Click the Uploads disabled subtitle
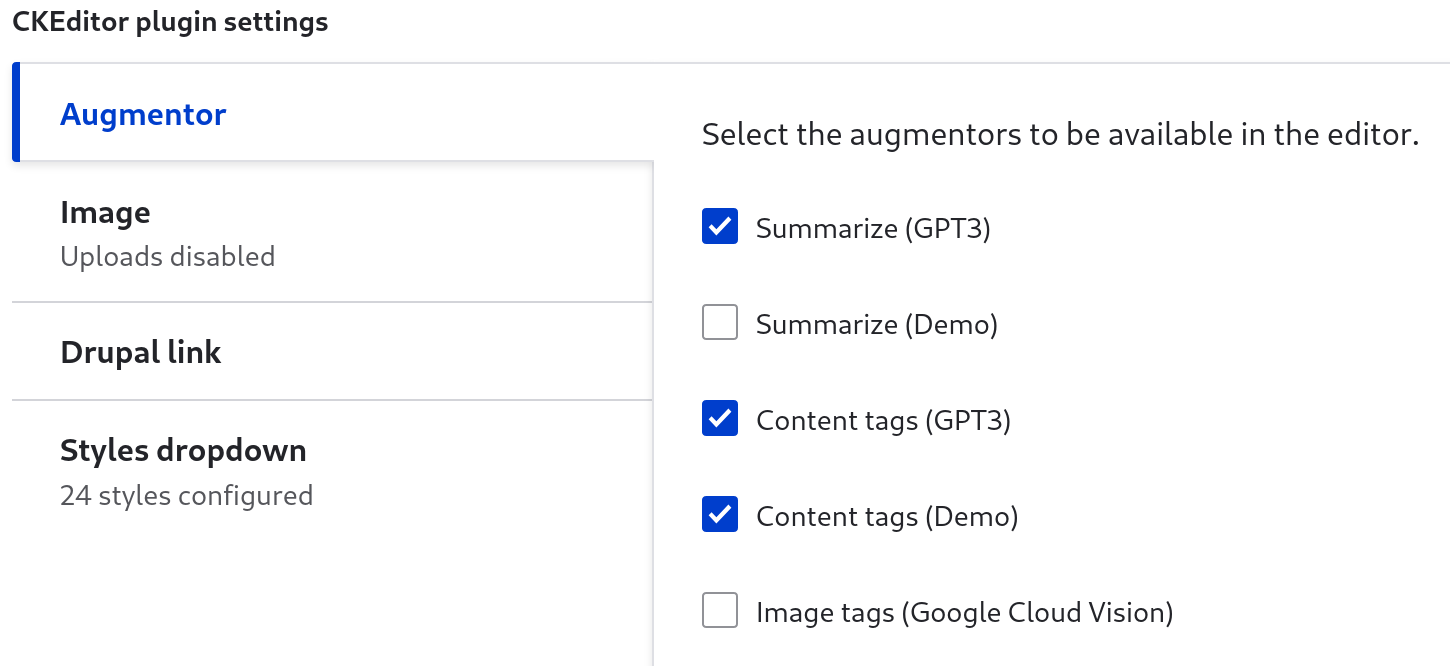This screenshot has height=666, width=1450. point(168,256)
